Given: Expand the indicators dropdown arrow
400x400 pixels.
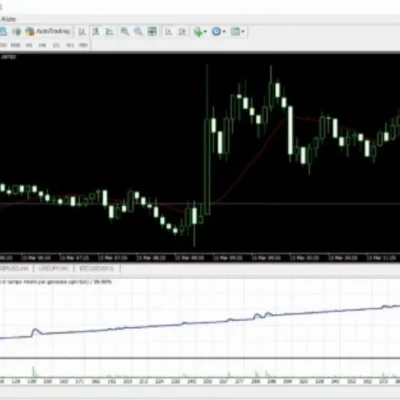Looking at the screenshot, I should 205,32.
